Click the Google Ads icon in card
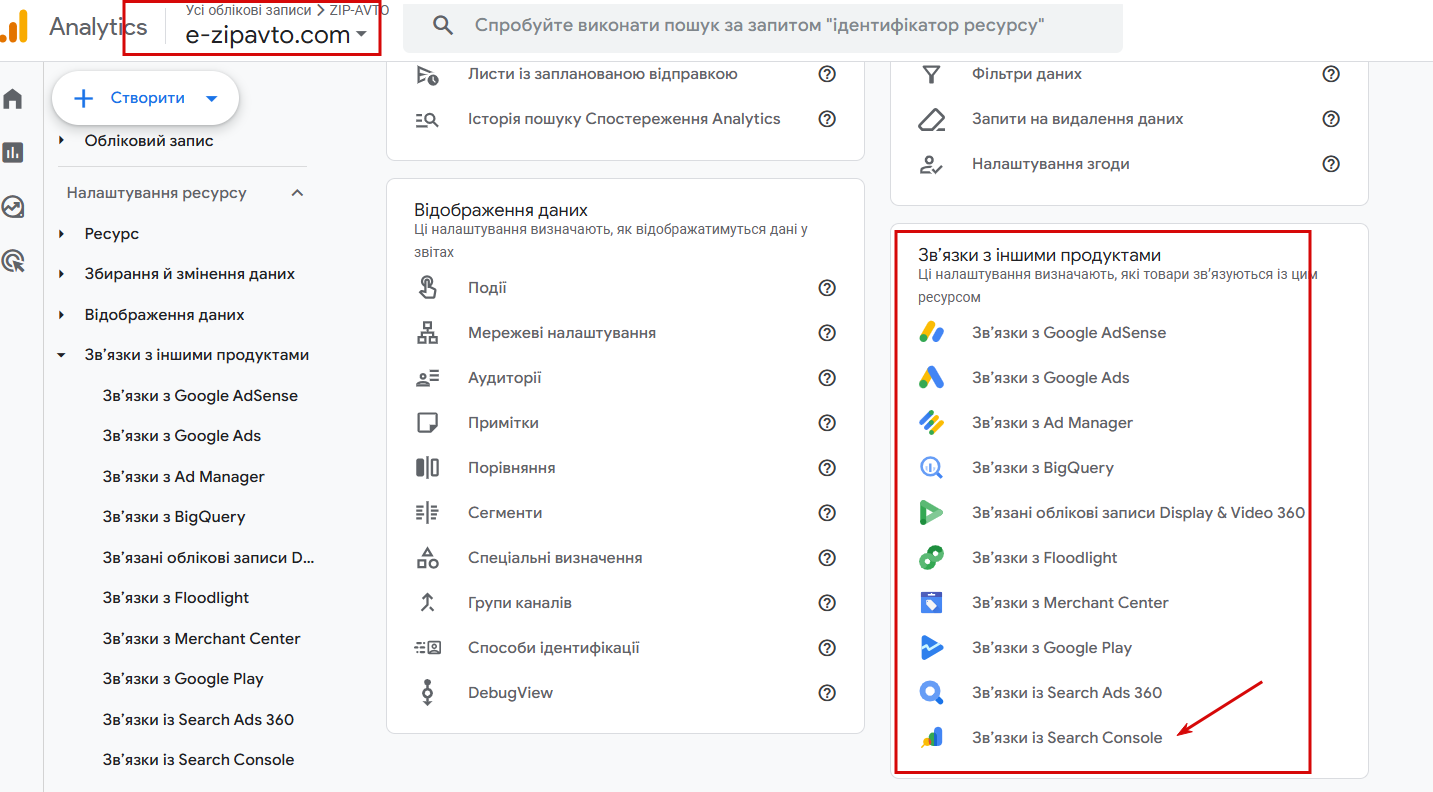Screen dimensions: 1433x792 click(x=931, y=378)
